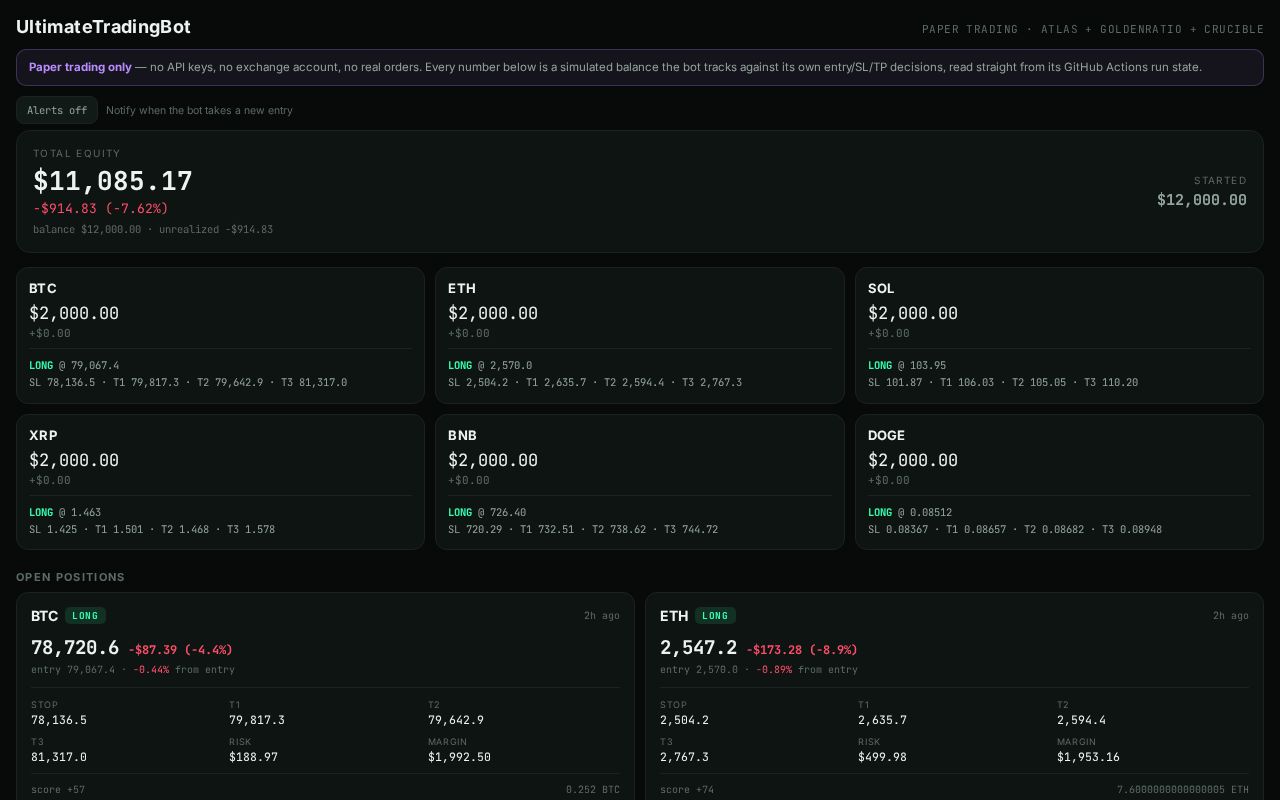Viewport: 1280px width, 800px height.
Task: Click ETH position T1 value 2,635.7
Action: click(x=882, y=720)
